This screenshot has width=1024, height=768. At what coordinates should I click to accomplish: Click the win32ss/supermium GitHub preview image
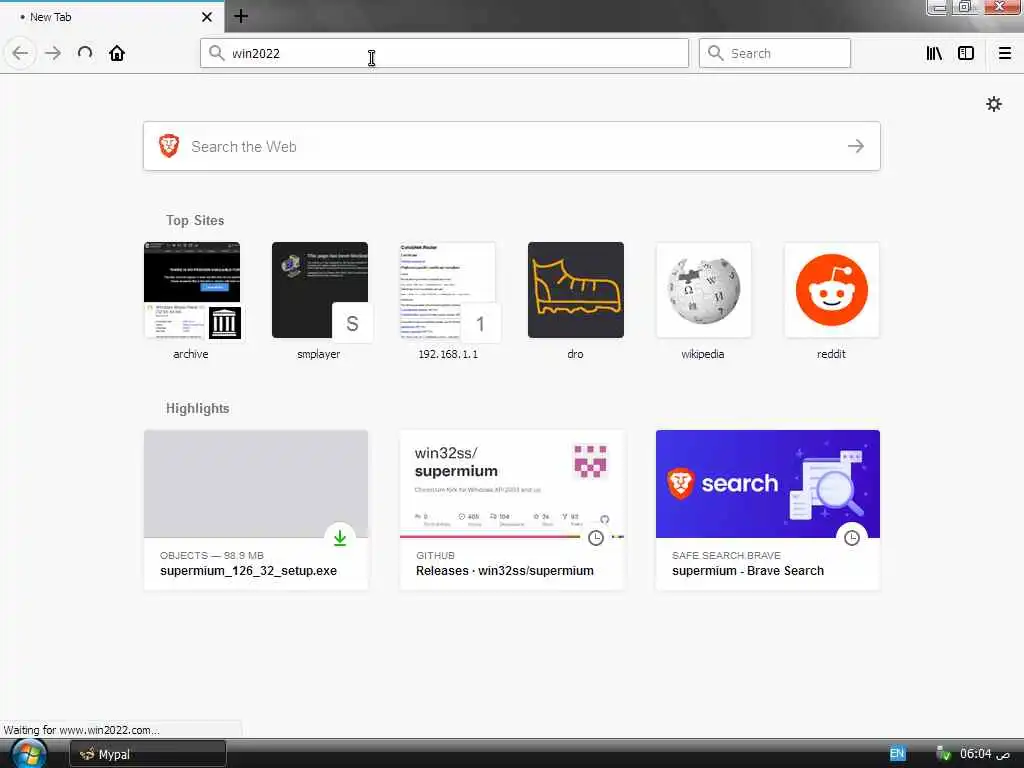pyautogui.click(x=512, y=484)
